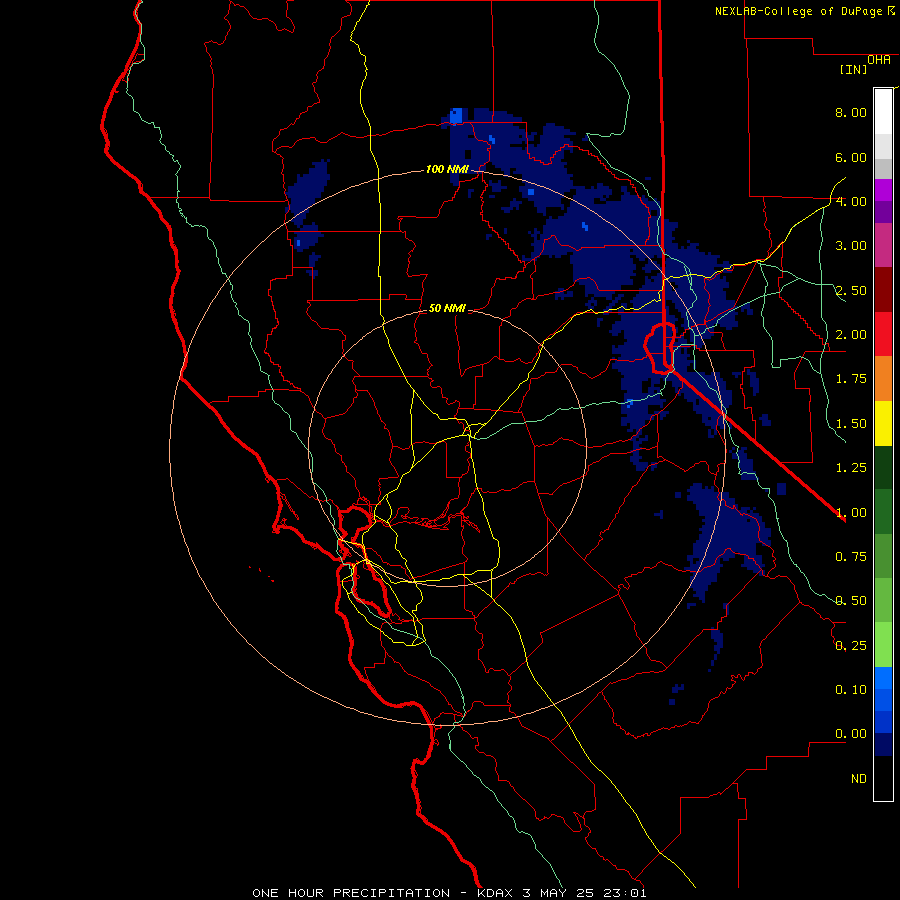The image size is (900, 900).
Task: Pick the lightest green legend band near 0.25
Action: click(883, 645)
